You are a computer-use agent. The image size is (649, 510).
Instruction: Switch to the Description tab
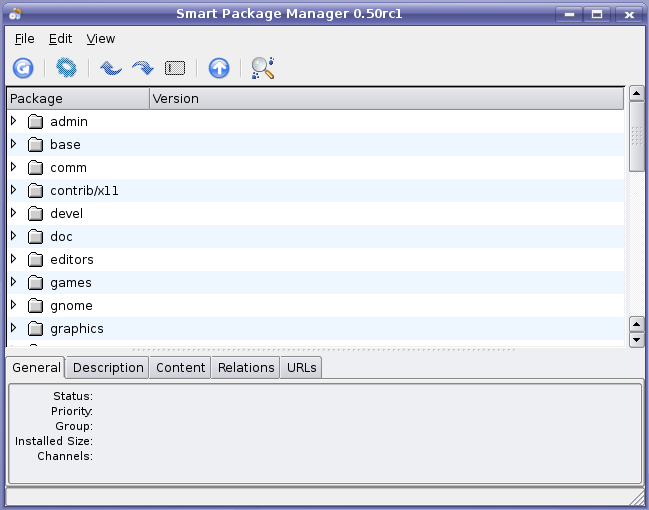[x=108, y=368]
